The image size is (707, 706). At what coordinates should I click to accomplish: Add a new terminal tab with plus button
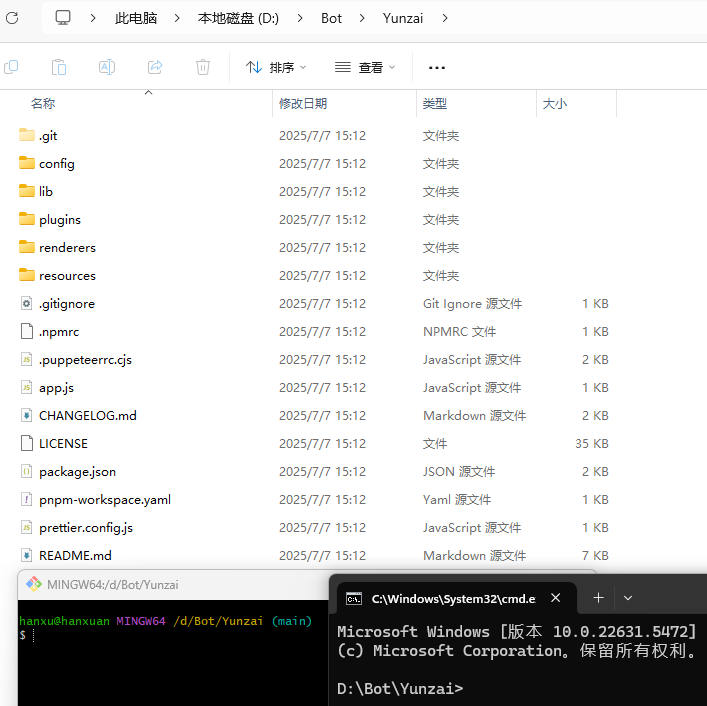598,598
